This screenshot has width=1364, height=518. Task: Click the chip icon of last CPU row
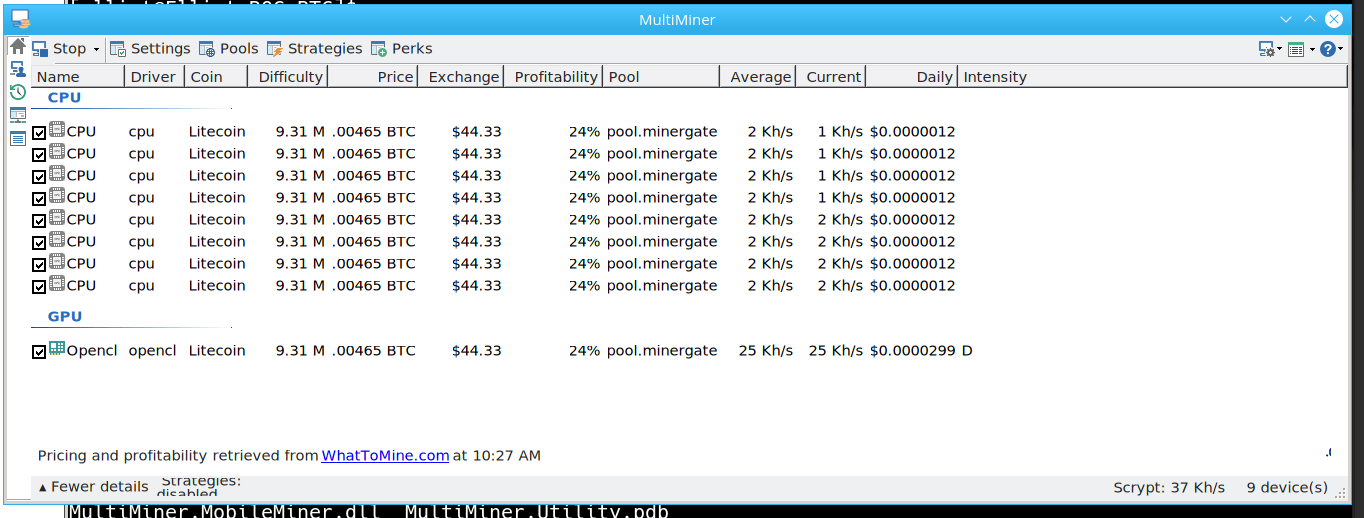pyautogui.click(x=57, y=284)
